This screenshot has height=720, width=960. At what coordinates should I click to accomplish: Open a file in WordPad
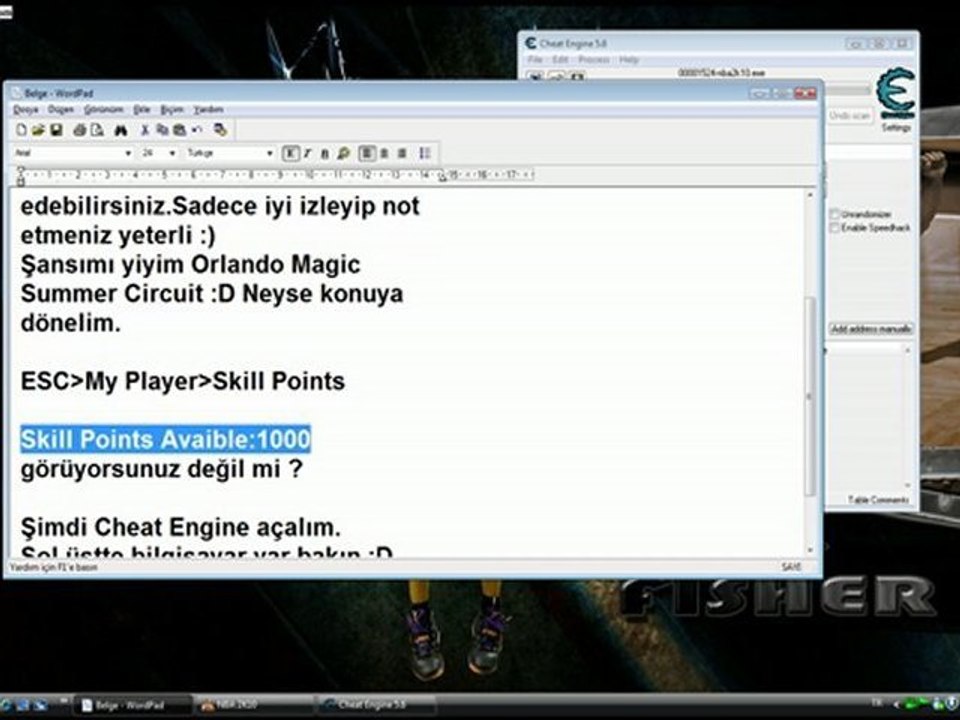[39, 130]
